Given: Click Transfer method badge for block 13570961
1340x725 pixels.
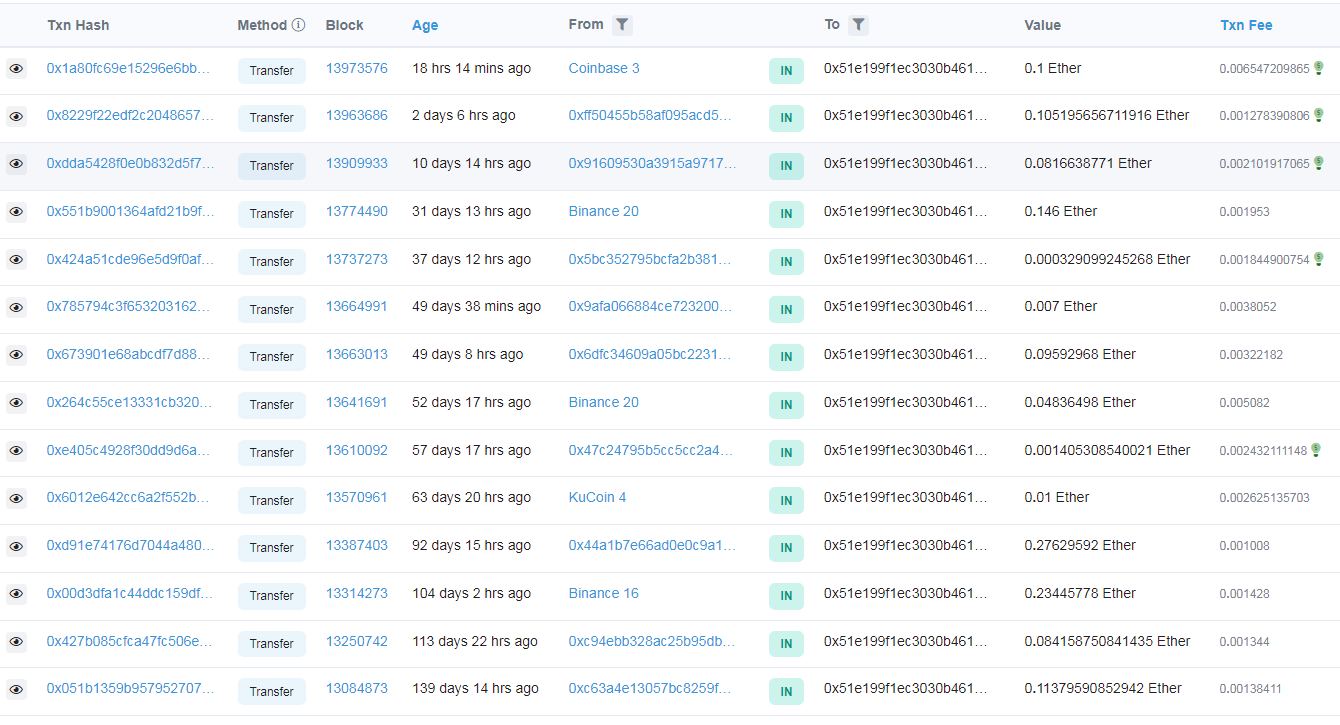Looking at the screenshot, I should (x=272, y=500).
